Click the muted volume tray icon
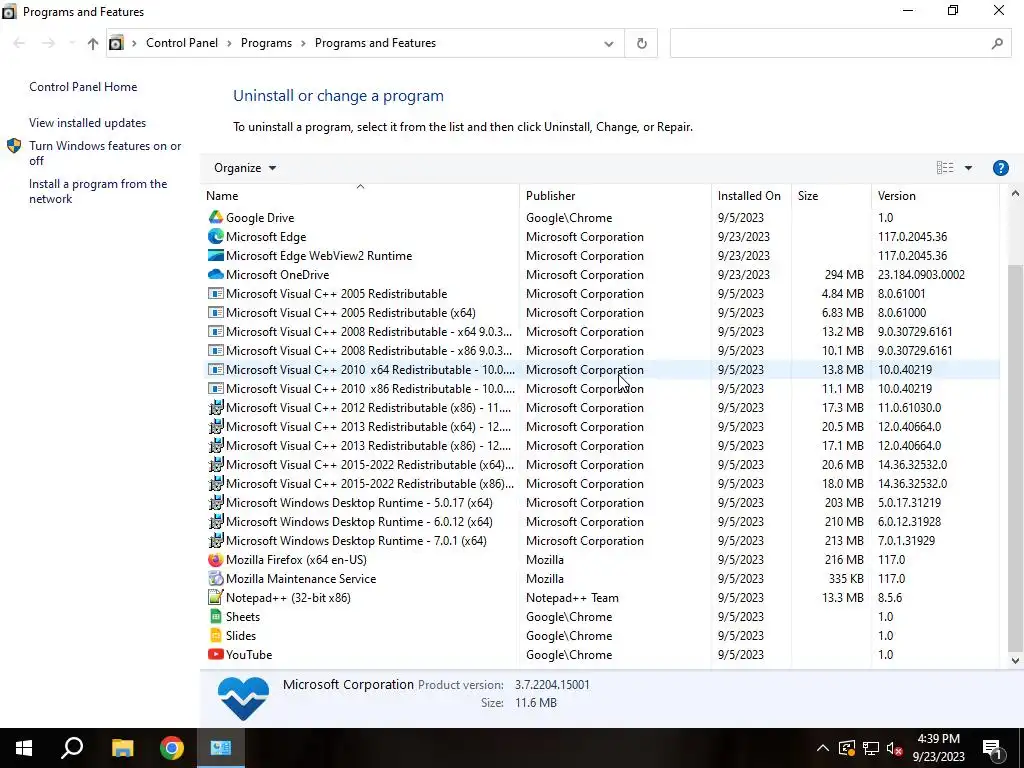Viewport: 1024px width, 768px height. [x=895, y=748]
